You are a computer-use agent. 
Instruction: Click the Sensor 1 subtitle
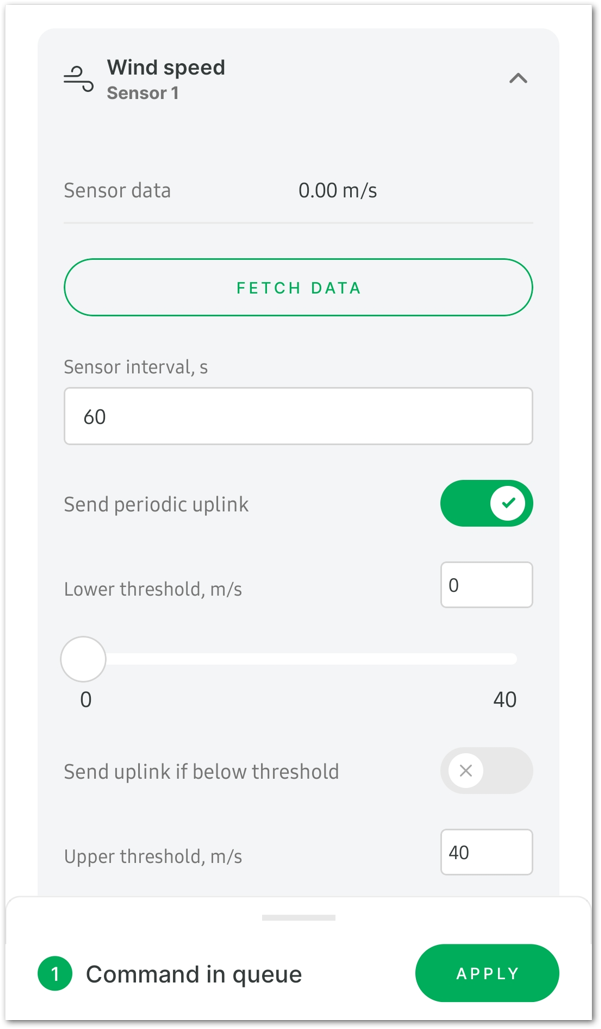click(142, 93)
